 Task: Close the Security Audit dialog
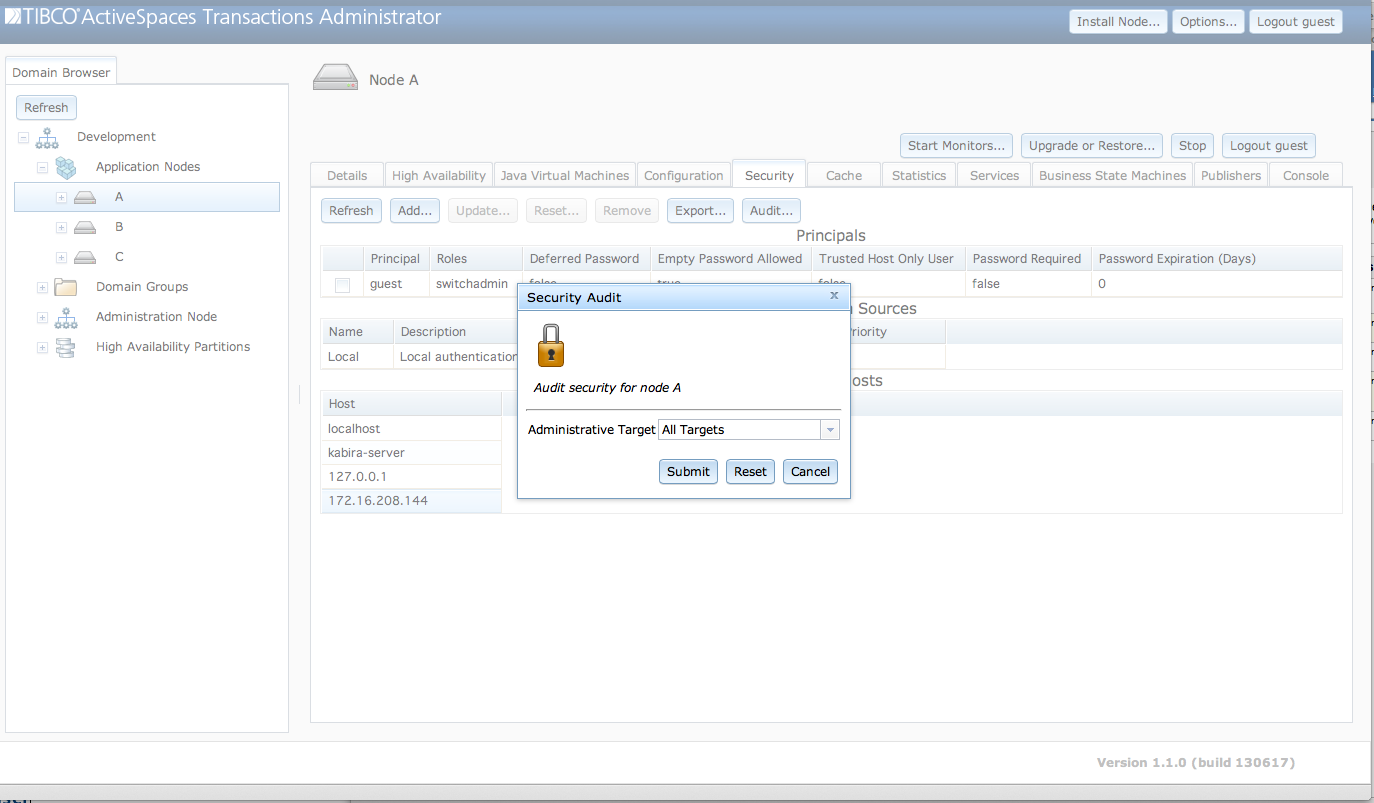coord(834,296)
